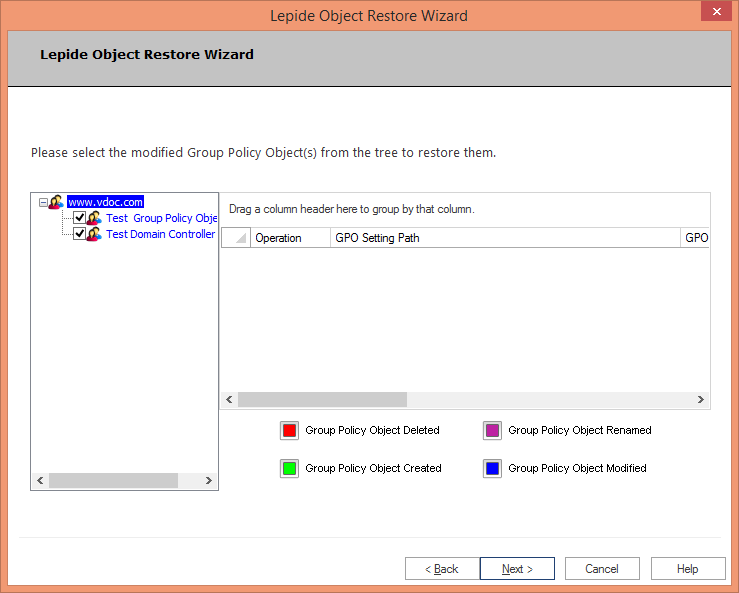Collapse the www.vdoc.com tree node
Viewport: 739px width, 593px height.
click(x=43, y=203)
